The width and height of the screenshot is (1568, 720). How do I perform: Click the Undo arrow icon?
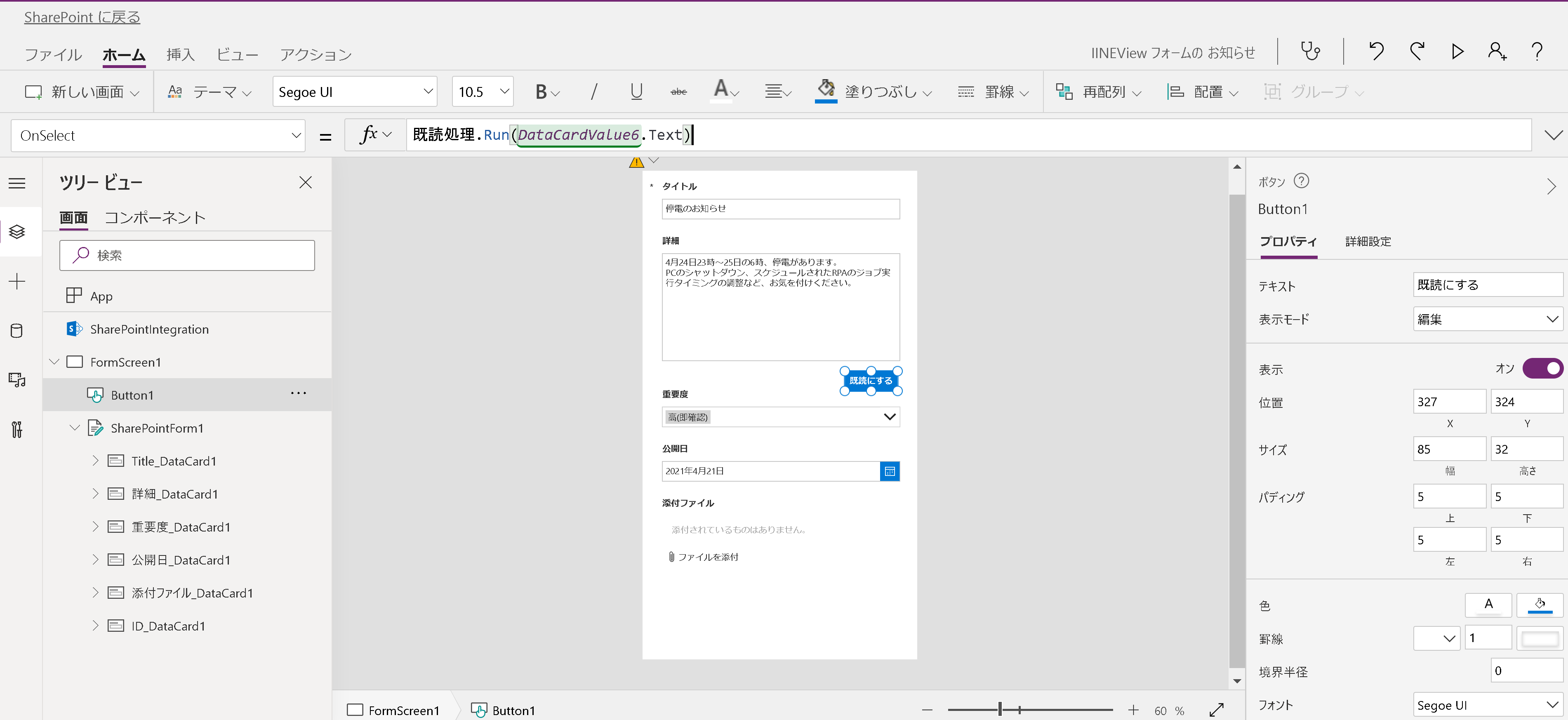(x=1376, y=51)
